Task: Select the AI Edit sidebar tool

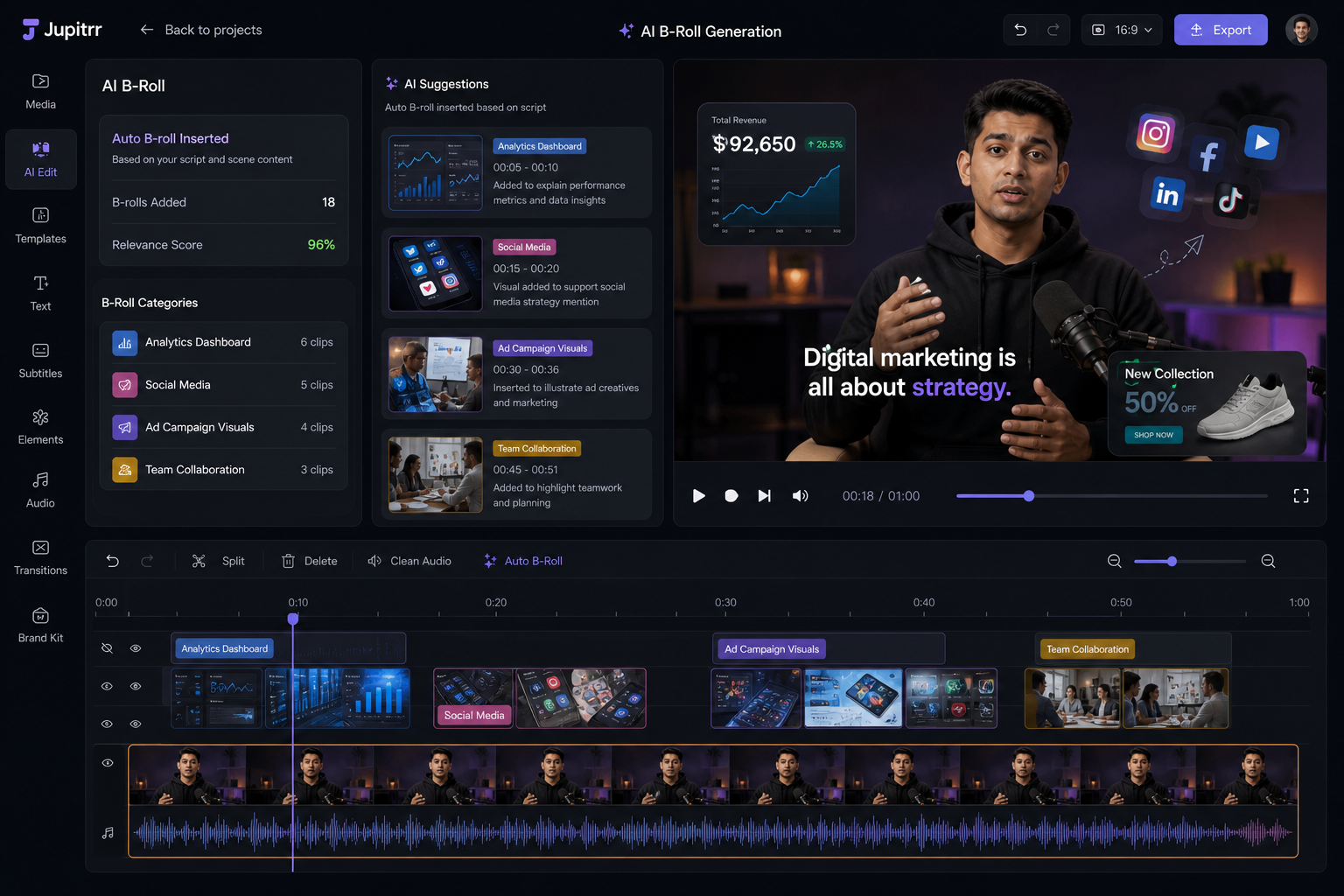Action: [40, 159]
